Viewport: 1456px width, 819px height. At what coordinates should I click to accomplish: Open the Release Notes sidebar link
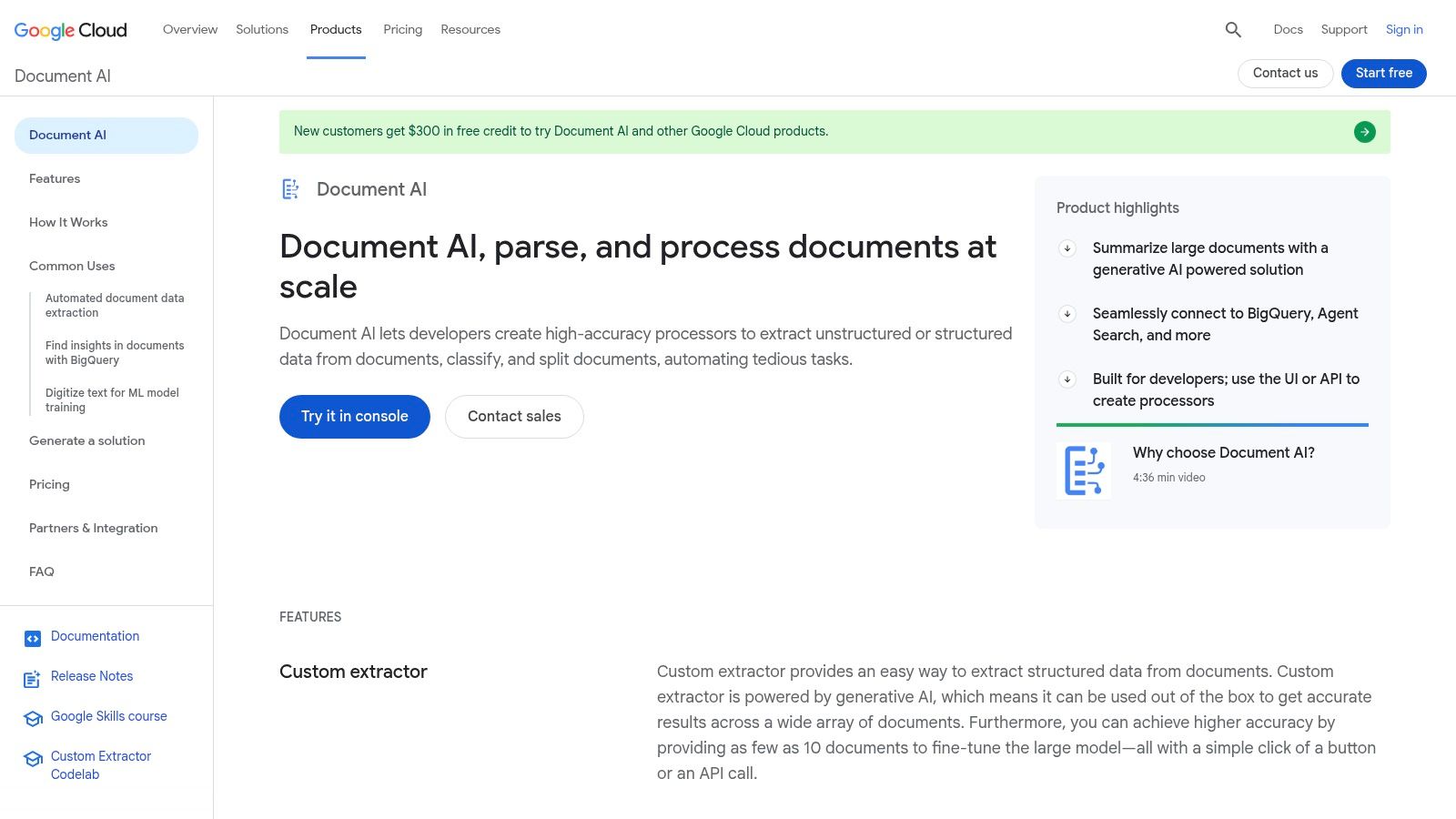[92, 676]
